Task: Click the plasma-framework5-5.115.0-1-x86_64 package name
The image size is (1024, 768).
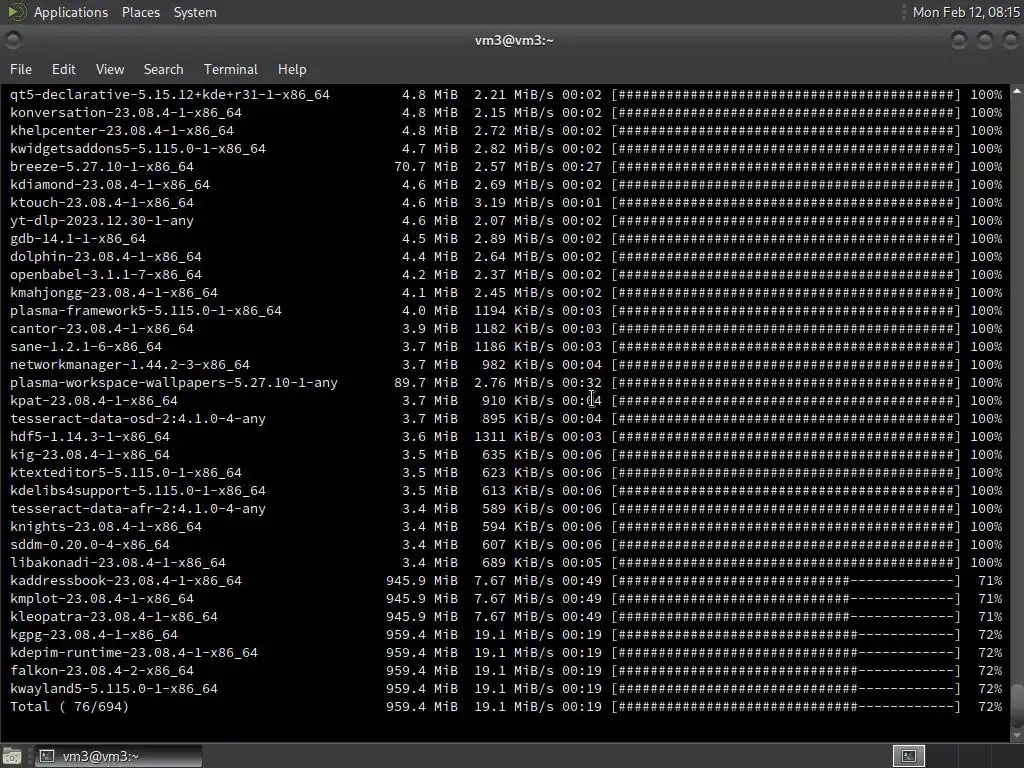Action: click(146, 310)
